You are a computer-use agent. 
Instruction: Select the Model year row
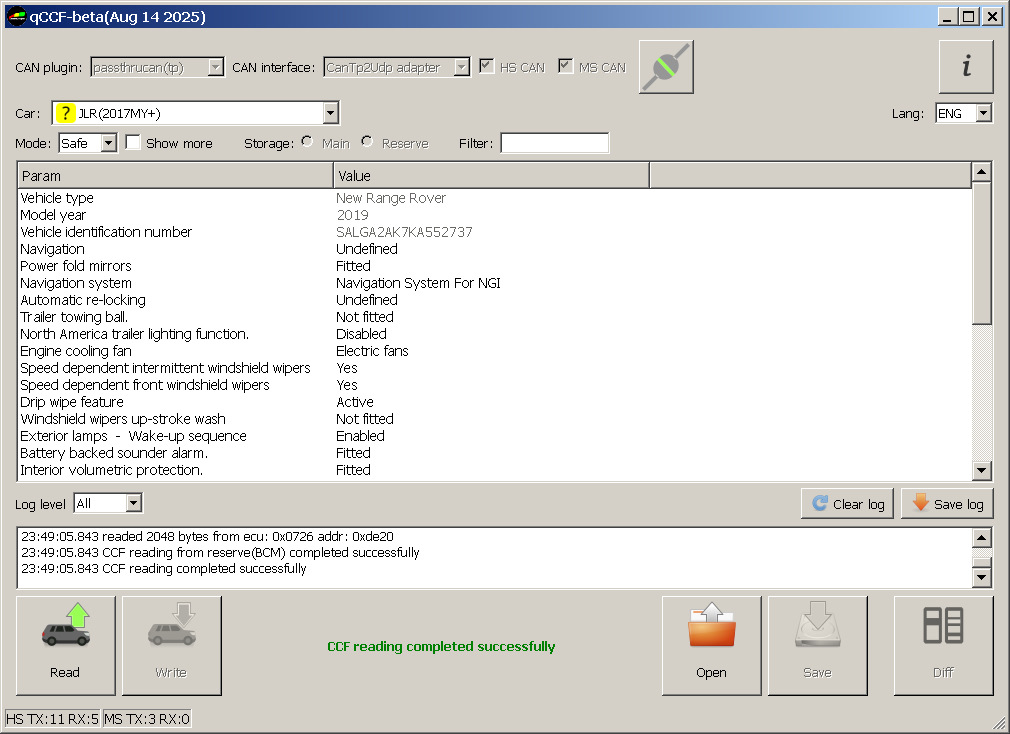tap(495, 215)
